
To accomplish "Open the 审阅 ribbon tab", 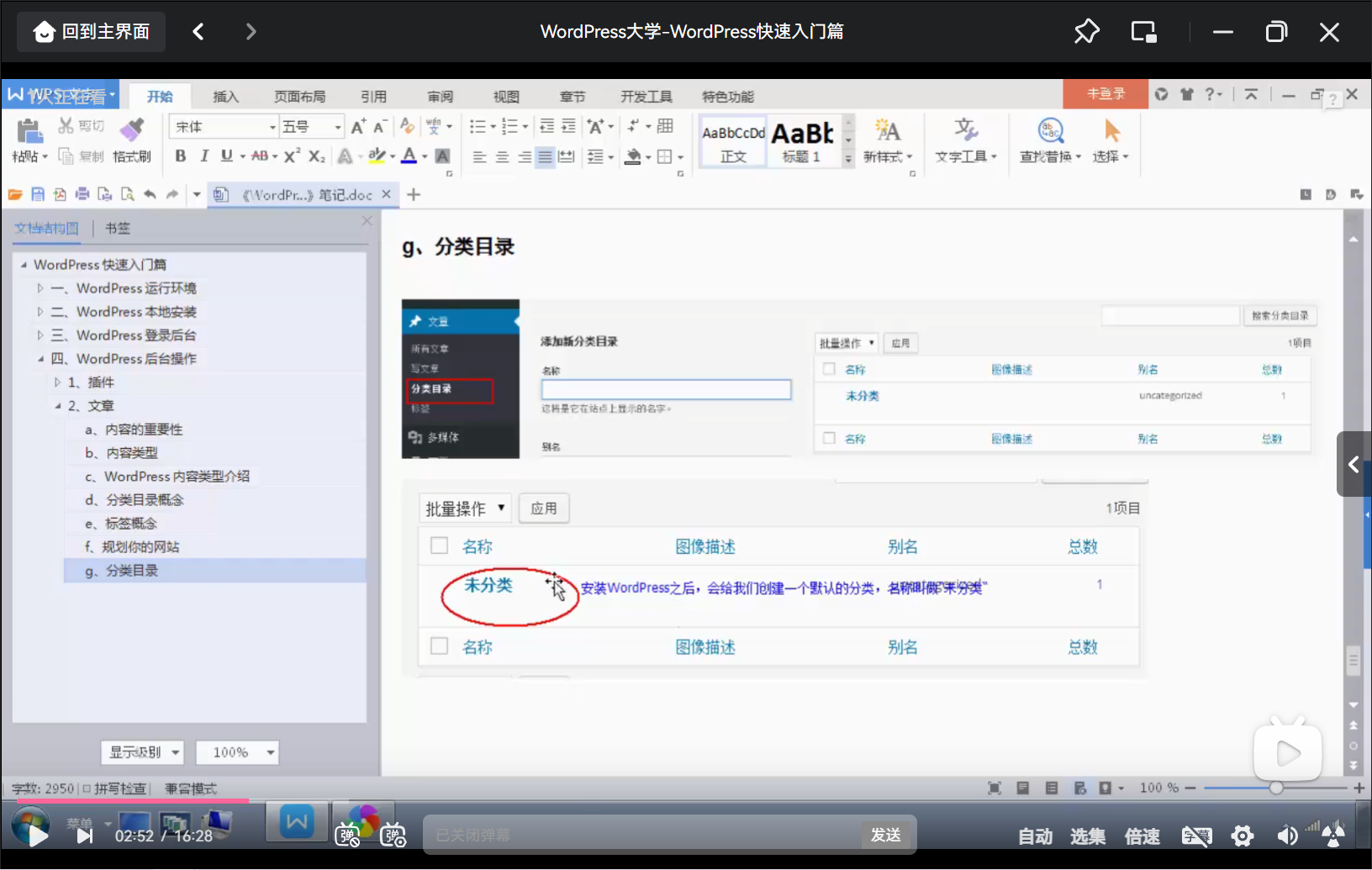I will 440,97.
